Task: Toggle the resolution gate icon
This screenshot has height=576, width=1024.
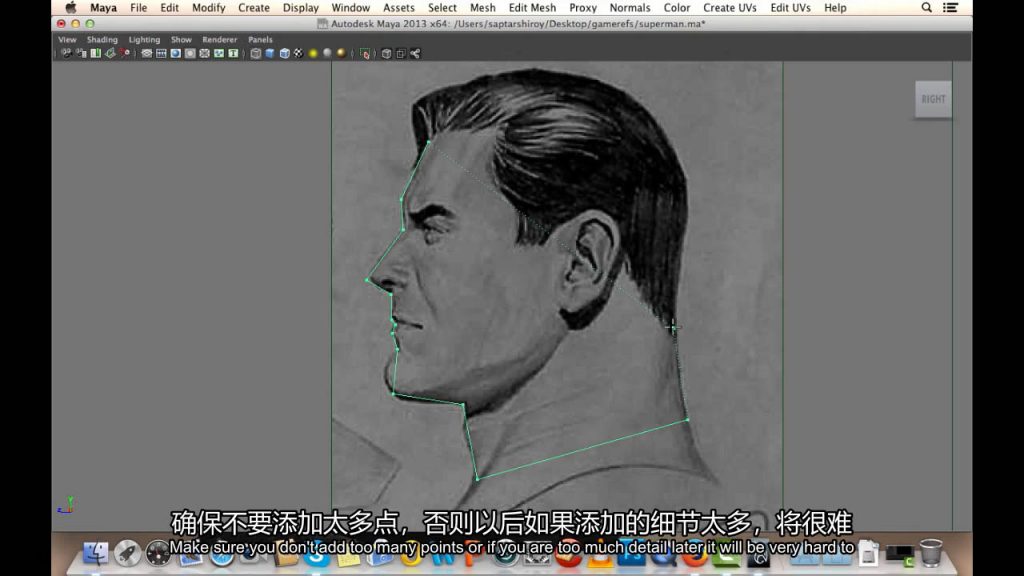Action: 176,54
